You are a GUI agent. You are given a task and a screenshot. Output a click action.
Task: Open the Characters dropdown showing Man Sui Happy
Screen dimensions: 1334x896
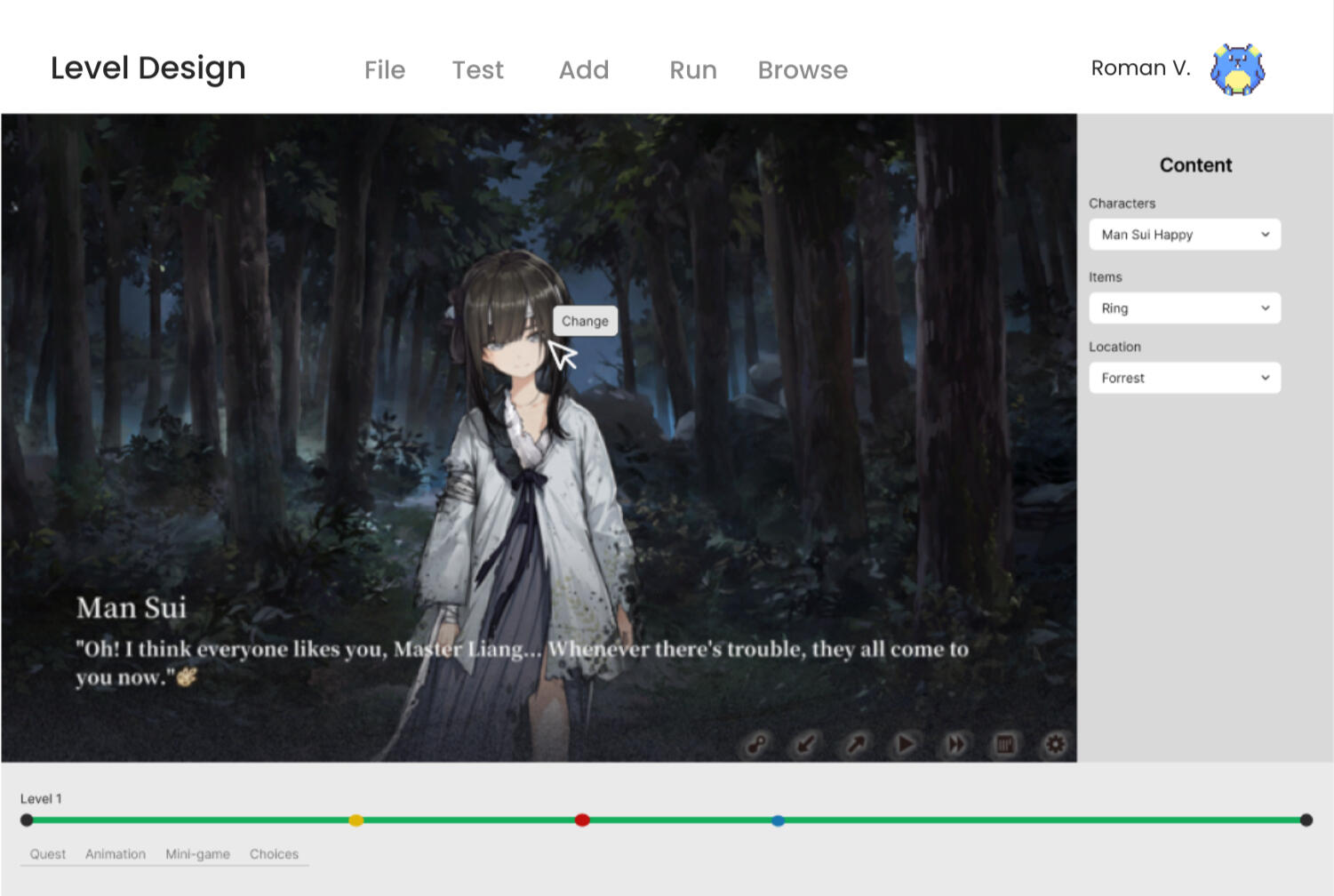tap(1185, 235)
